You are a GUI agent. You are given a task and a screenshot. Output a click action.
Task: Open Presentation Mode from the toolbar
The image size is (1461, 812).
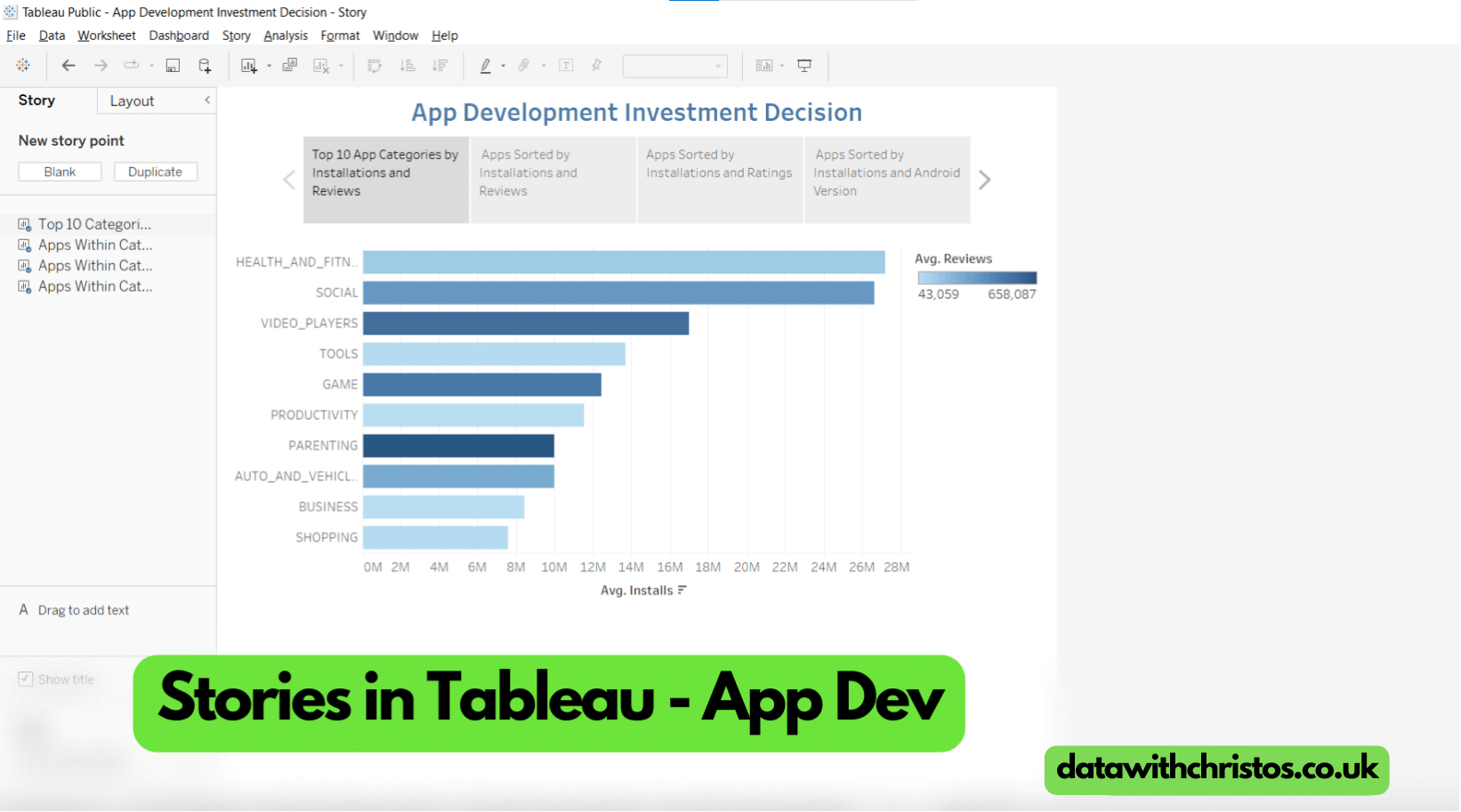(804, 65)
